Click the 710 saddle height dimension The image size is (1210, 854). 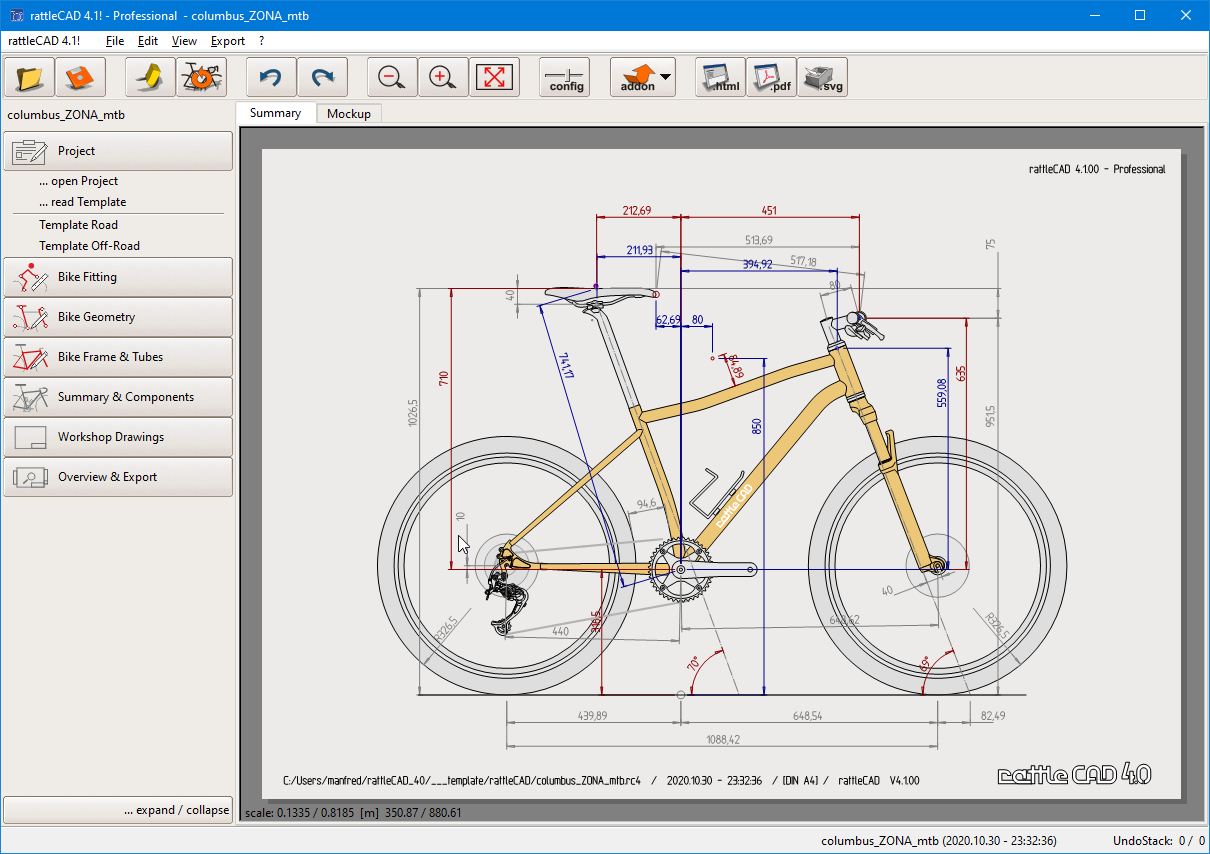pos(444,378)
